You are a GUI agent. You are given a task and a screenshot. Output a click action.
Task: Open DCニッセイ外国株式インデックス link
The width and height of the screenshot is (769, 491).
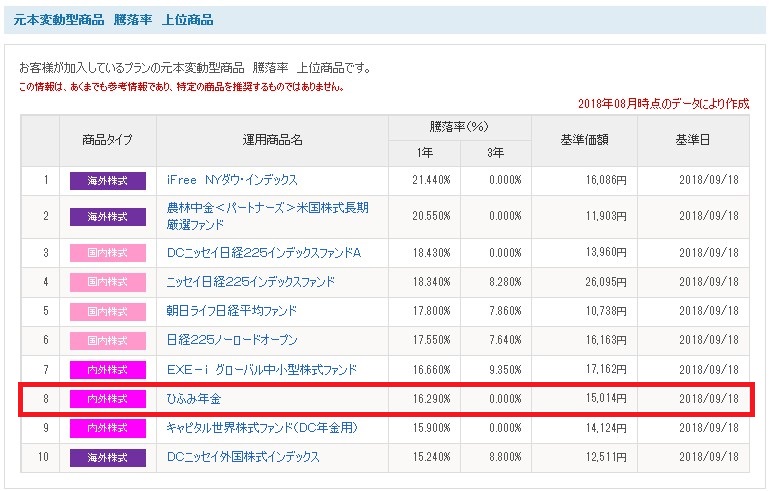click(x=243, y=457)
